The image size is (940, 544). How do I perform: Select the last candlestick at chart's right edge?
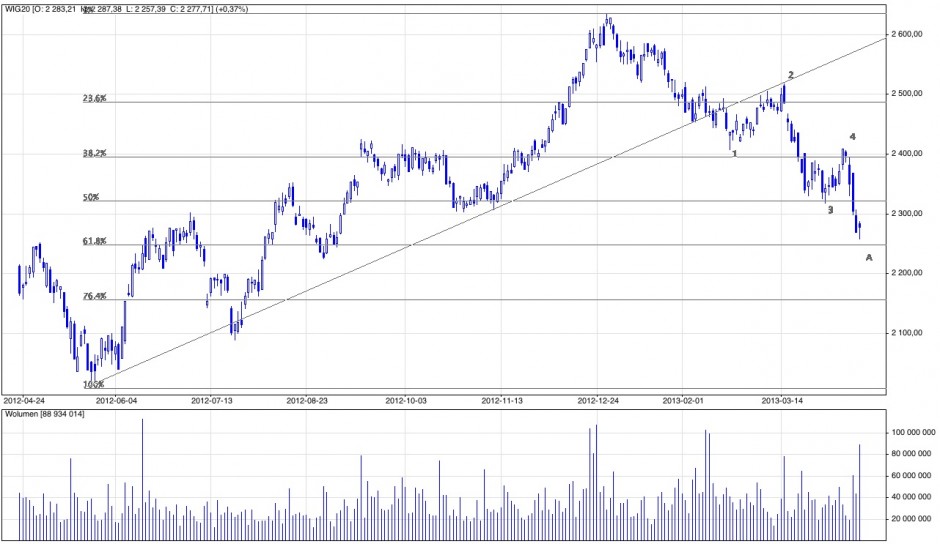click(860, 230)
